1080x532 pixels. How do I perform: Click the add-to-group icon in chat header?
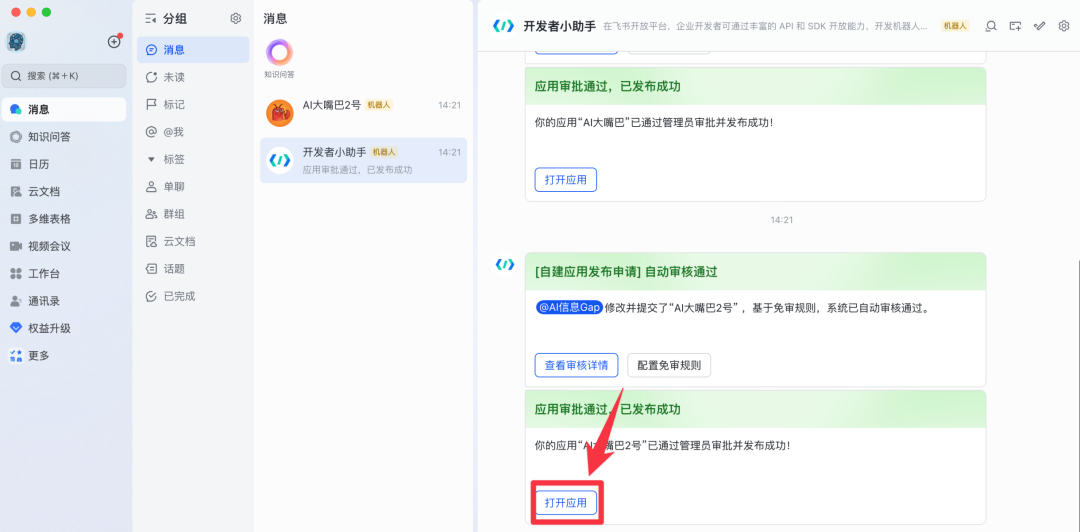(x=1015, y=26)
